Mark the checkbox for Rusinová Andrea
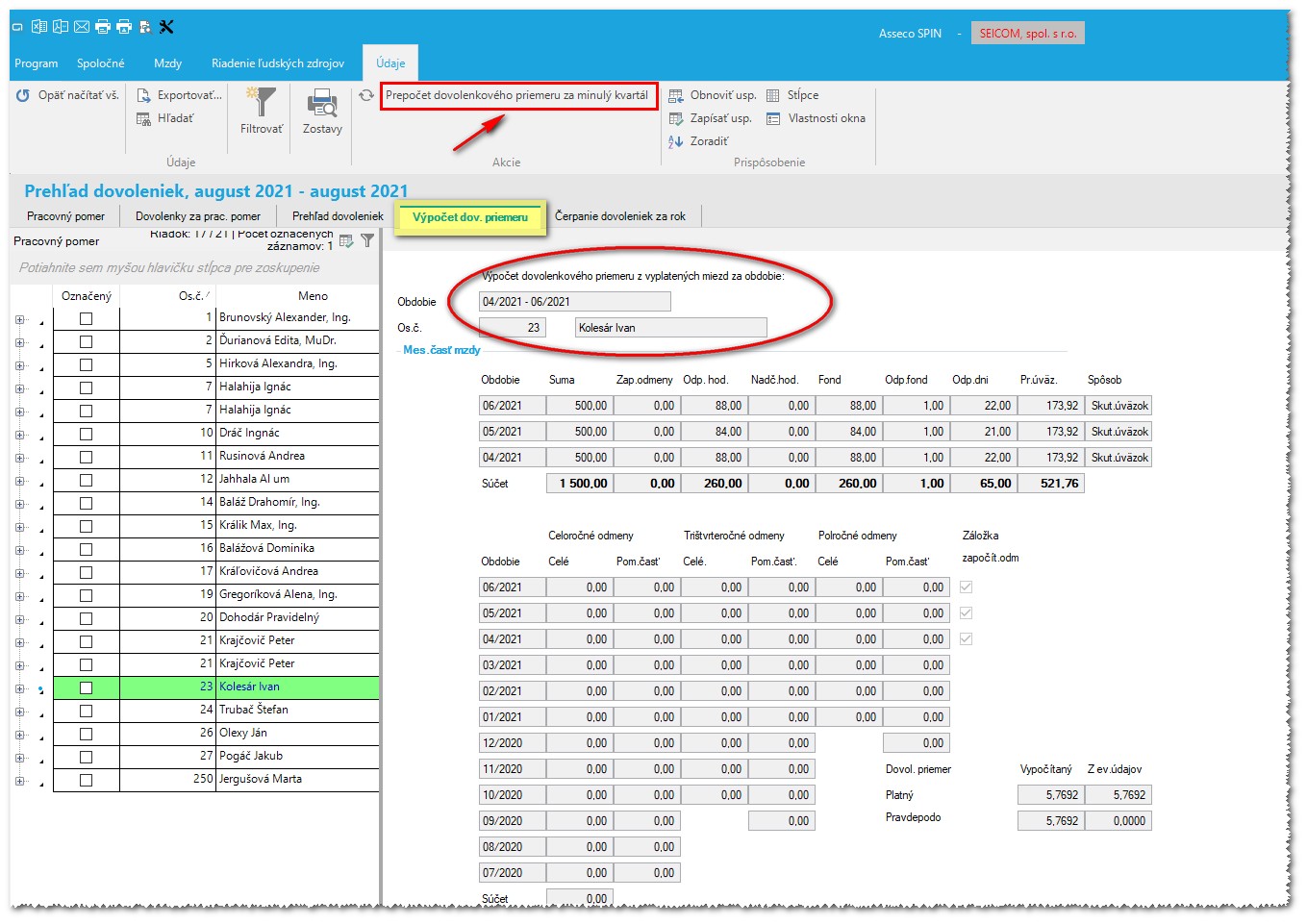The image size is (1307, 924). point(87,457)
